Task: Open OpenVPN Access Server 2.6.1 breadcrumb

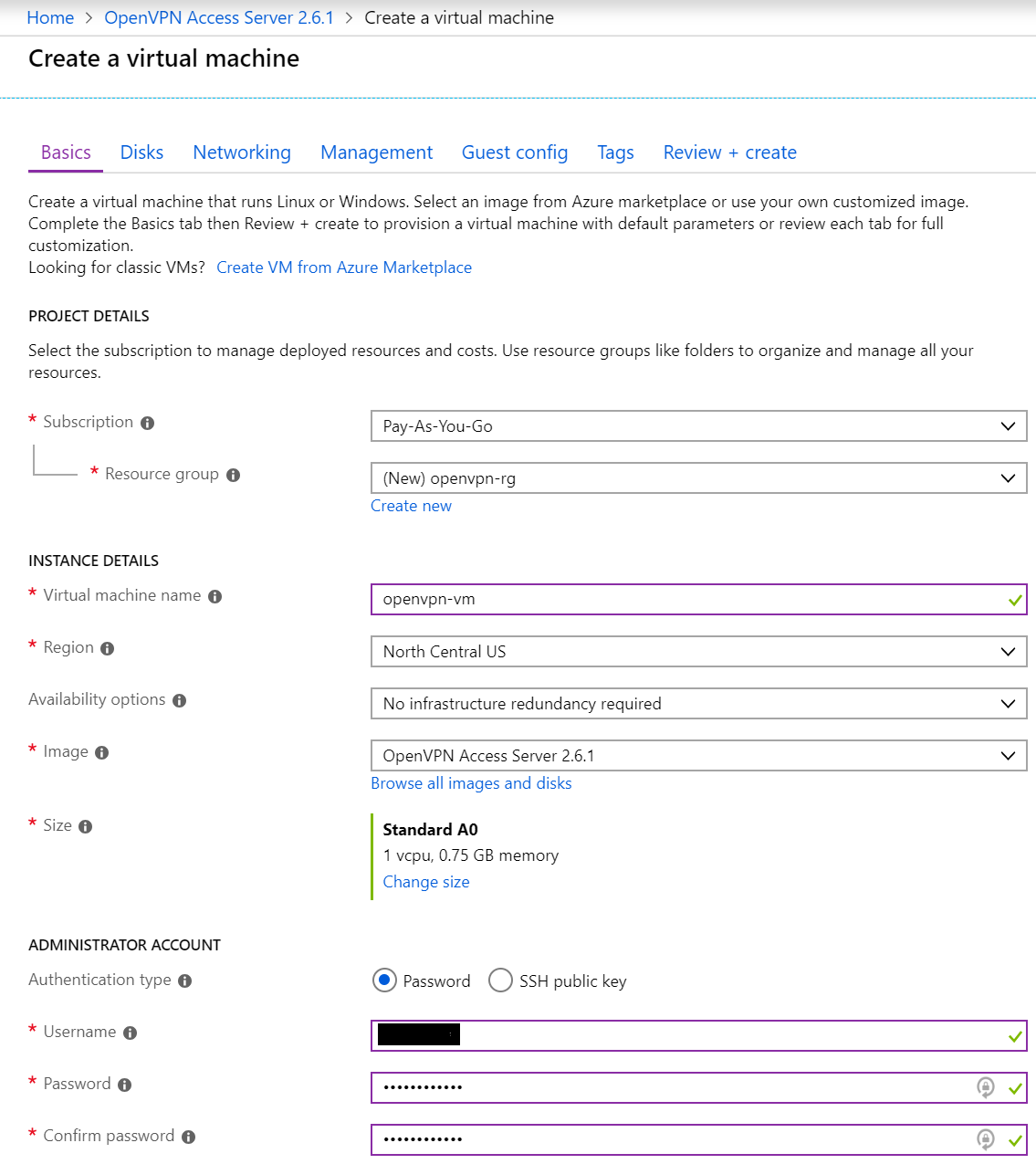Action: click(x=219, y=17)
